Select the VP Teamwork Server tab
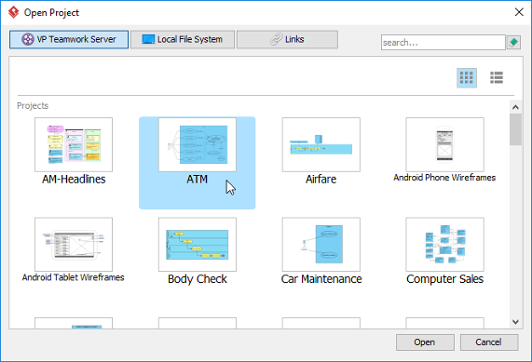This screenshot has height=362, width=532. (x=69, y=39)
